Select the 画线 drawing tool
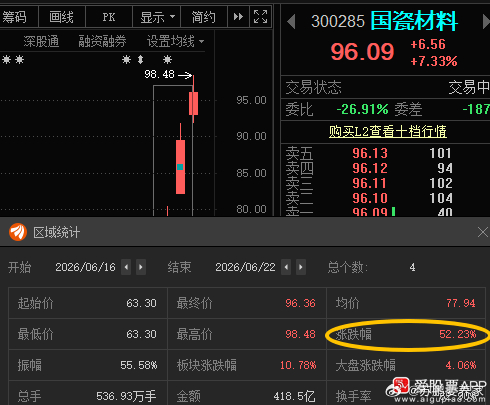Image resolution: width=490 pixels, height=405 pixels. [62, 16]
